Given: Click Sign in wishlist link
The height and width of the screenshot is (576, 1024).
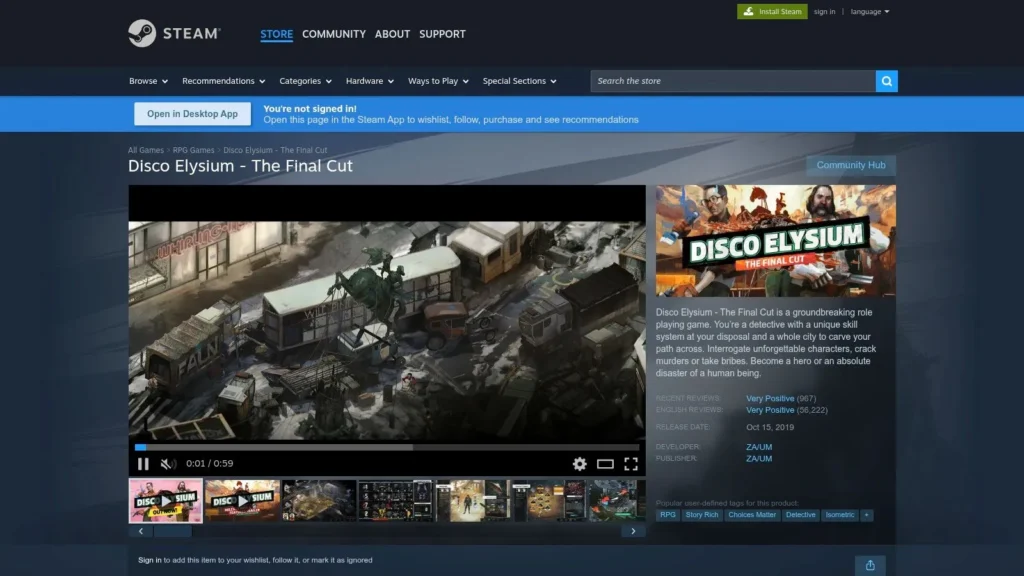Looking at the screenshot, I should point(150,560).
